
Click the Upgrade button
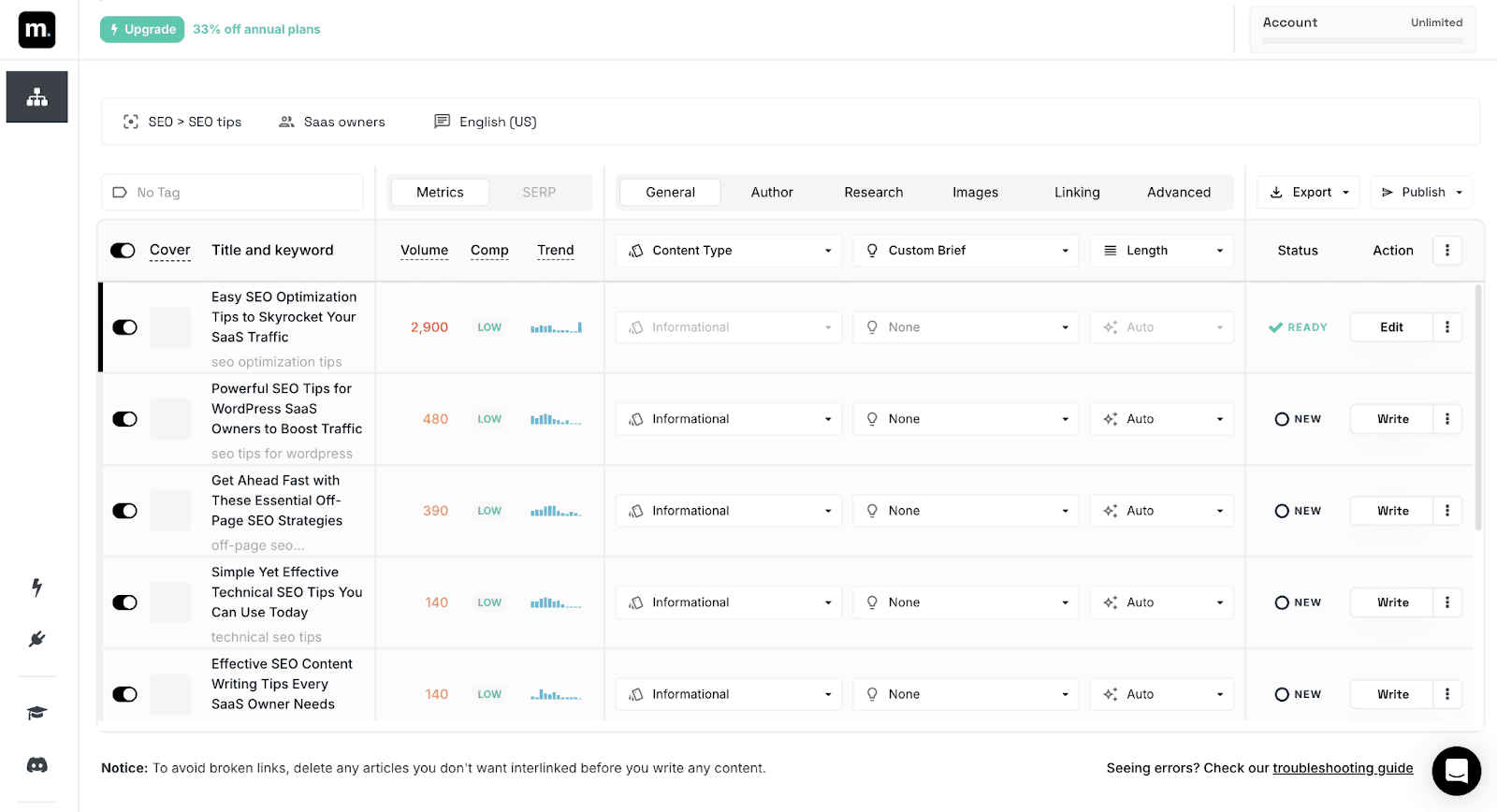(142, 30)
